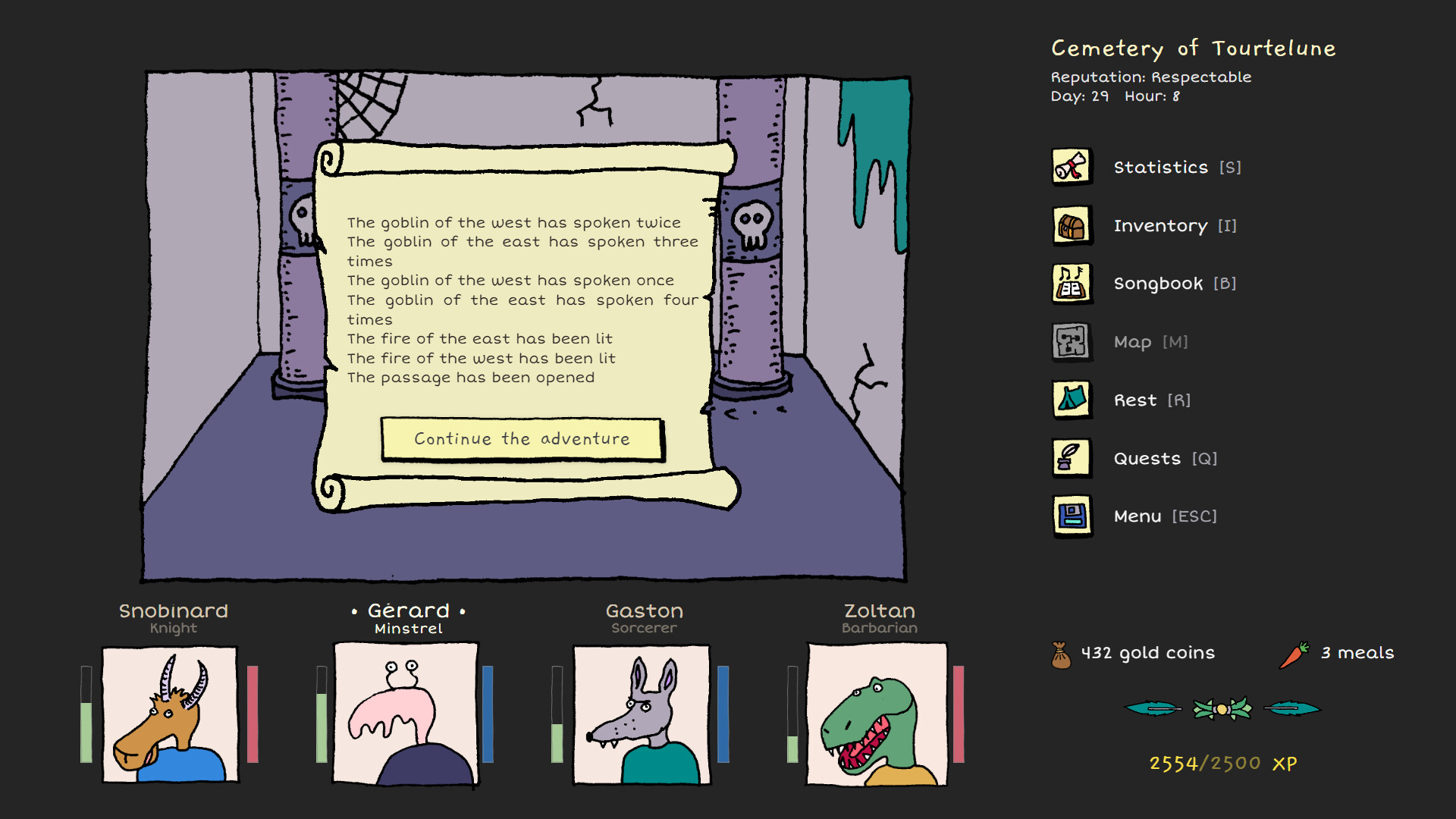Select the Map icon
1456x819 pixels.
pos(1071,342)
